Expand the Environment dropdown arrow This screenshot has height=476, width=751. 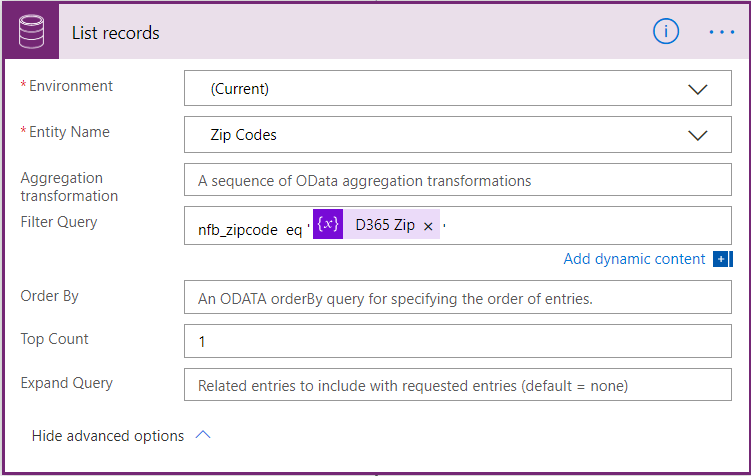(698, 89)
